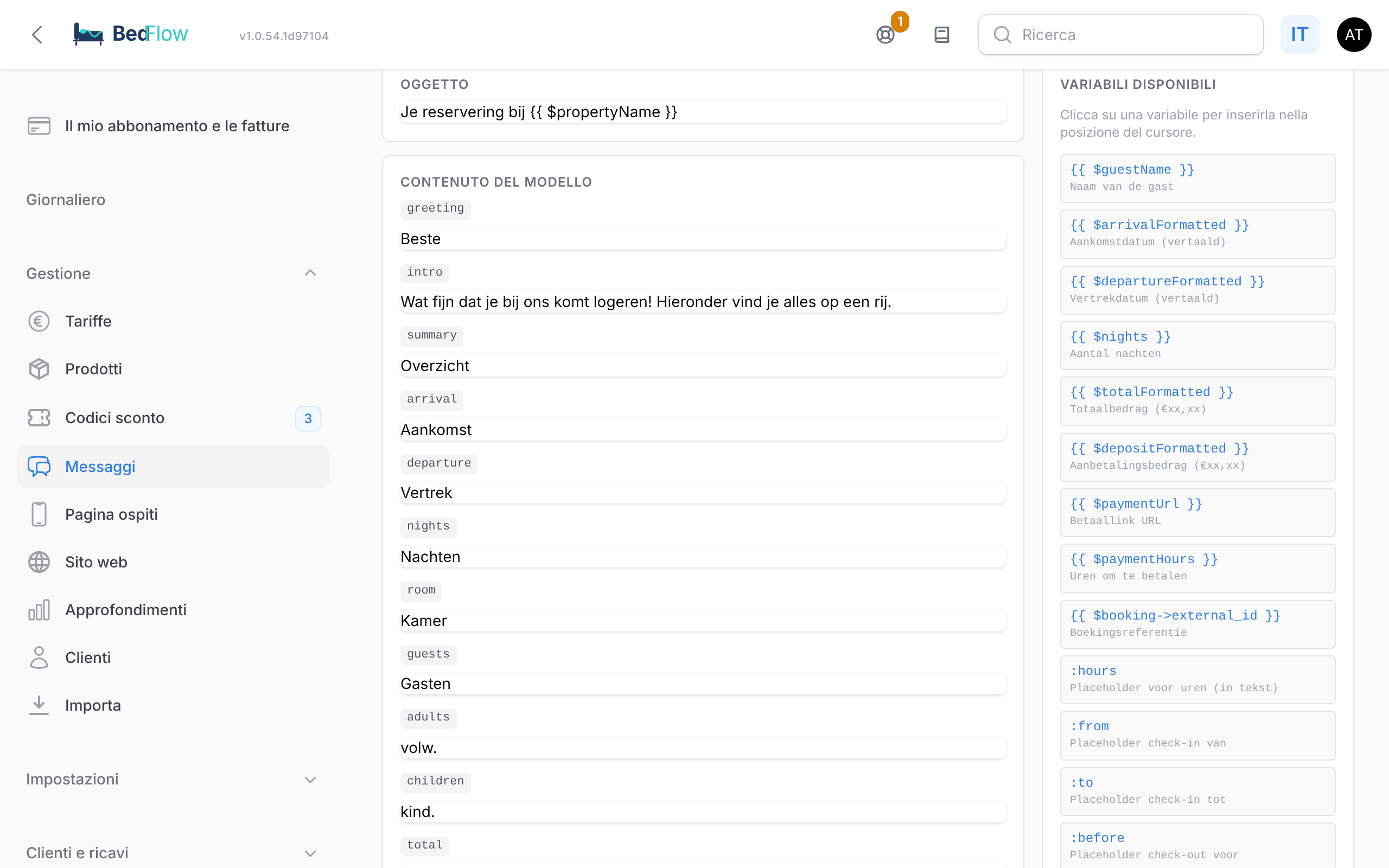
Task: Click the subscription card icon
Action: point(39,126)
